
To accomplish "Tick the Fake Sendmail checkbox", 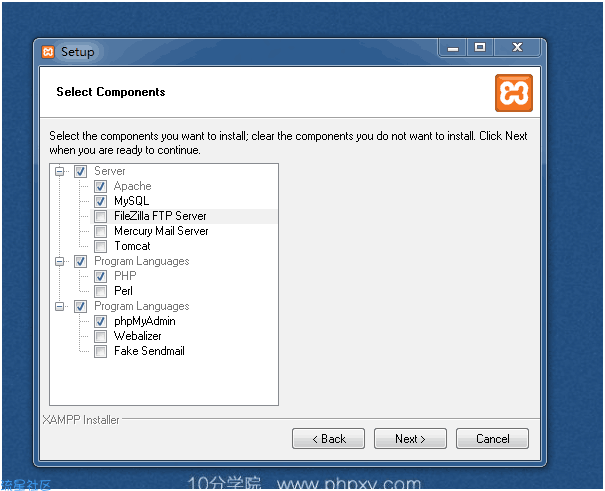I will pos(101,351).
